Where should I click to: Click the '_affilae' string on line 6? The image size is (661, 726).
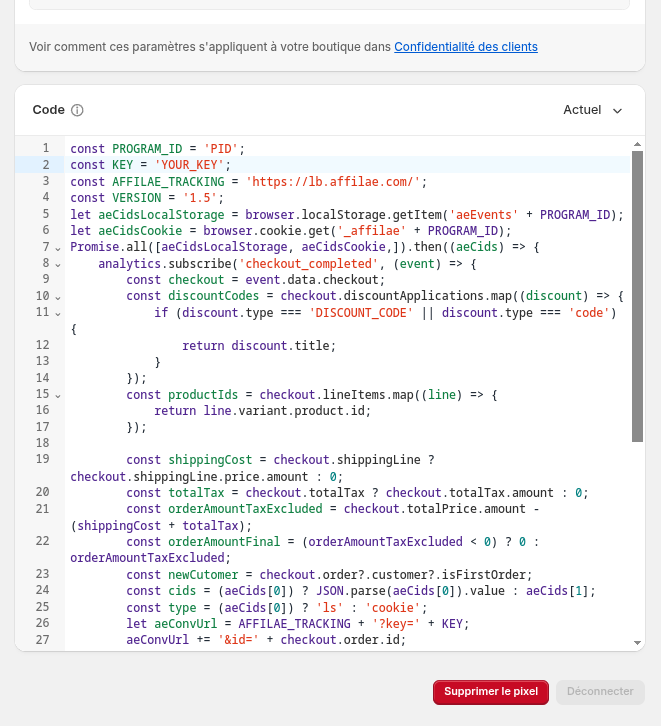(371, 231)
